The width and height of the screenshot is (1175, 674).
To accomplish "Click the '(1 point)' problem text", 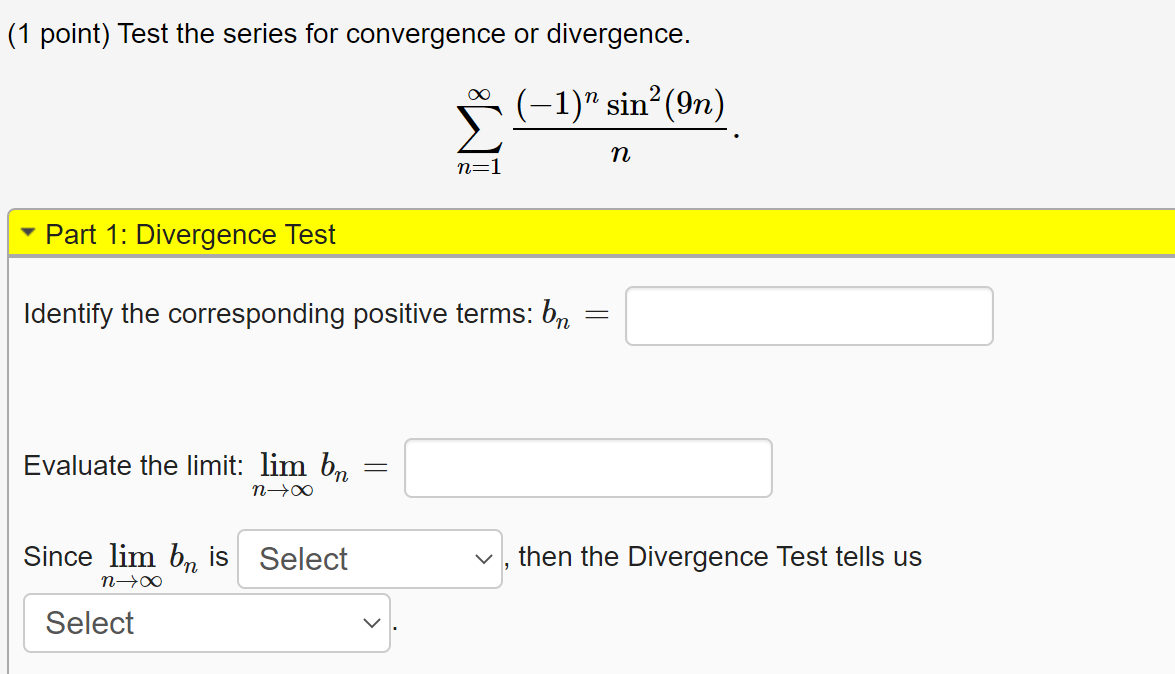I will (x=50, y=33).
